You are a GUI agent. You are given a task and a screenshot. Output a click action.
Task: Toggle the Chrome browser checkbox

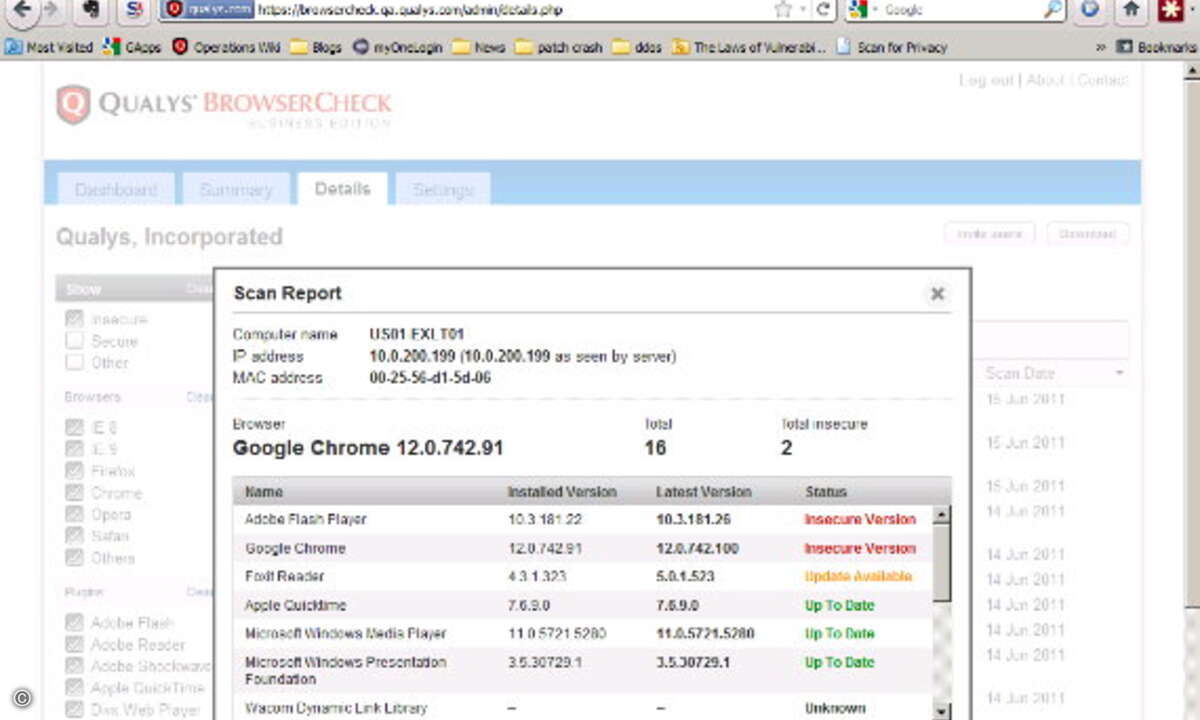(74, 493)
